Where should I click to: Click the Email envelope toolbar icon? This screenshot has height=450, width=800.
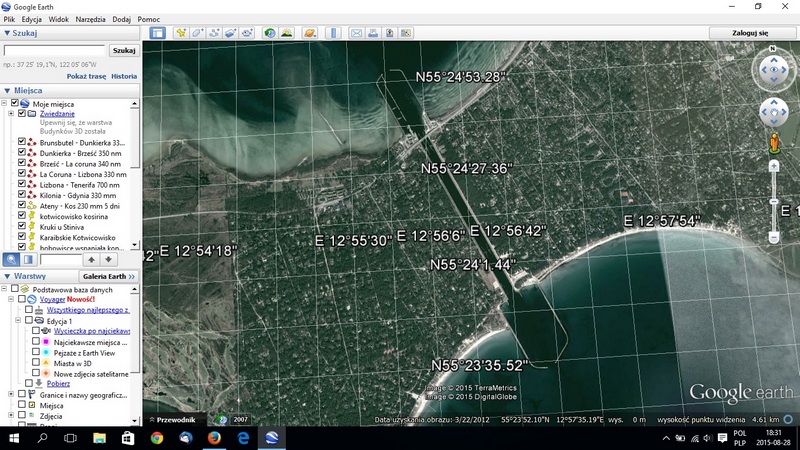[x=356, y=33]
